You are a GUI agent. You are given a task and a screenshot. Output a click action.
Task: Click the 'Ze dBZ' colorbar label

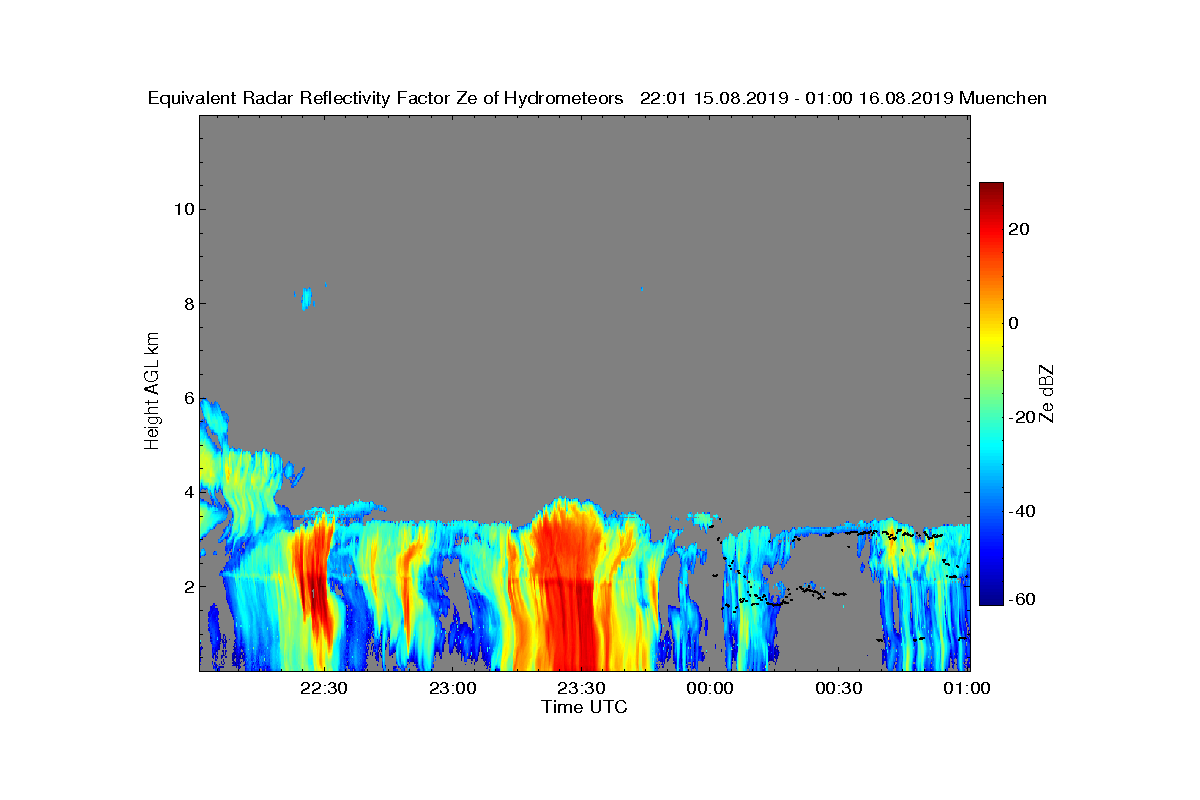[x=1047, y=393]
